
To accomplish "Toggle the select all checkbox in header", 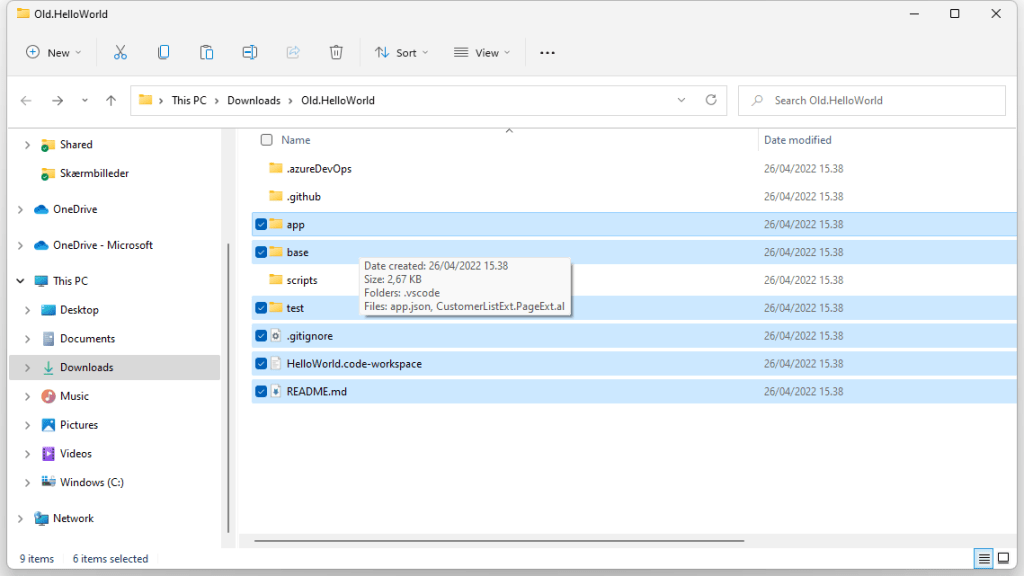I will pyautogui.click(x=266, y=140).
